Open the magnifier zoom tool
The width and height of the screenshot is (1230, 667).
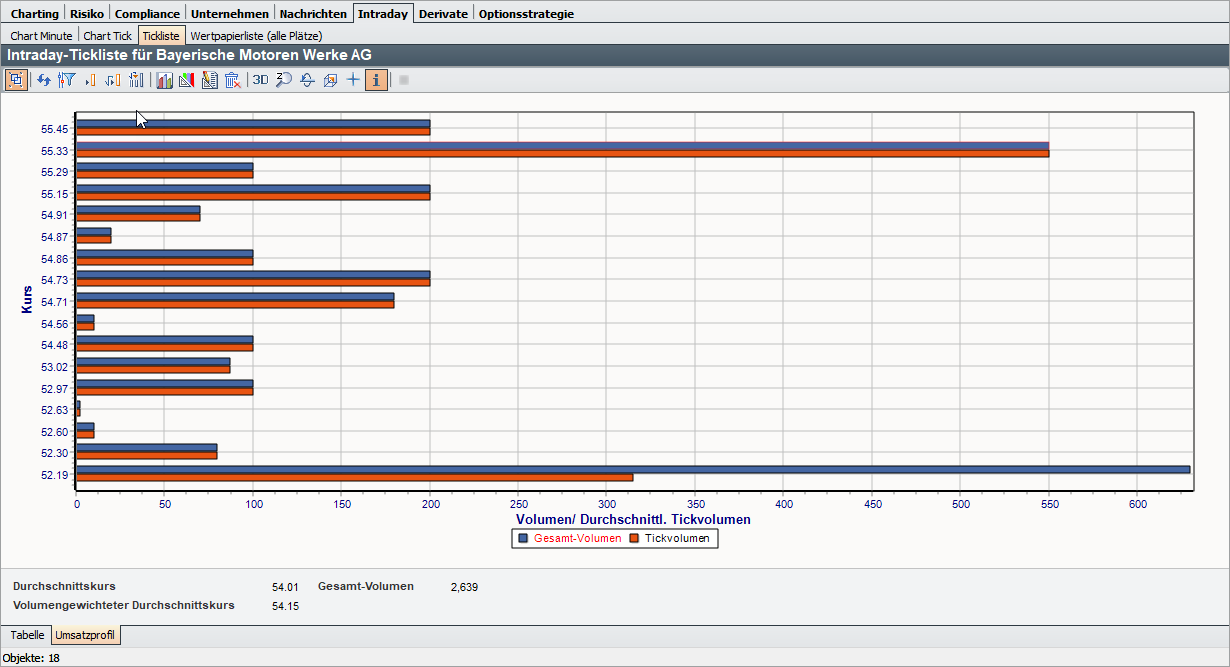[x=284, y=80]
